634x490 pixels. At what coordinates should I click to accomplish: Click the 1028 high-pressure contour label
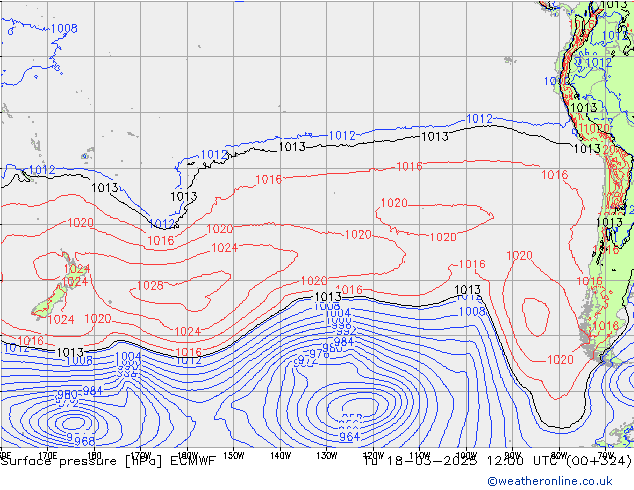(150, 286)
